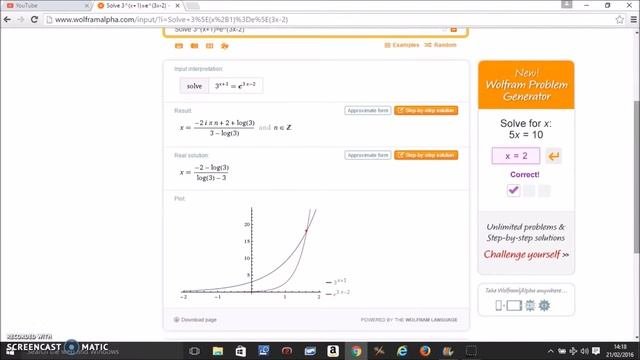640x360 pixels.
Task: Click the purple checkmark progress box
Action: click(x=513, y=190)
